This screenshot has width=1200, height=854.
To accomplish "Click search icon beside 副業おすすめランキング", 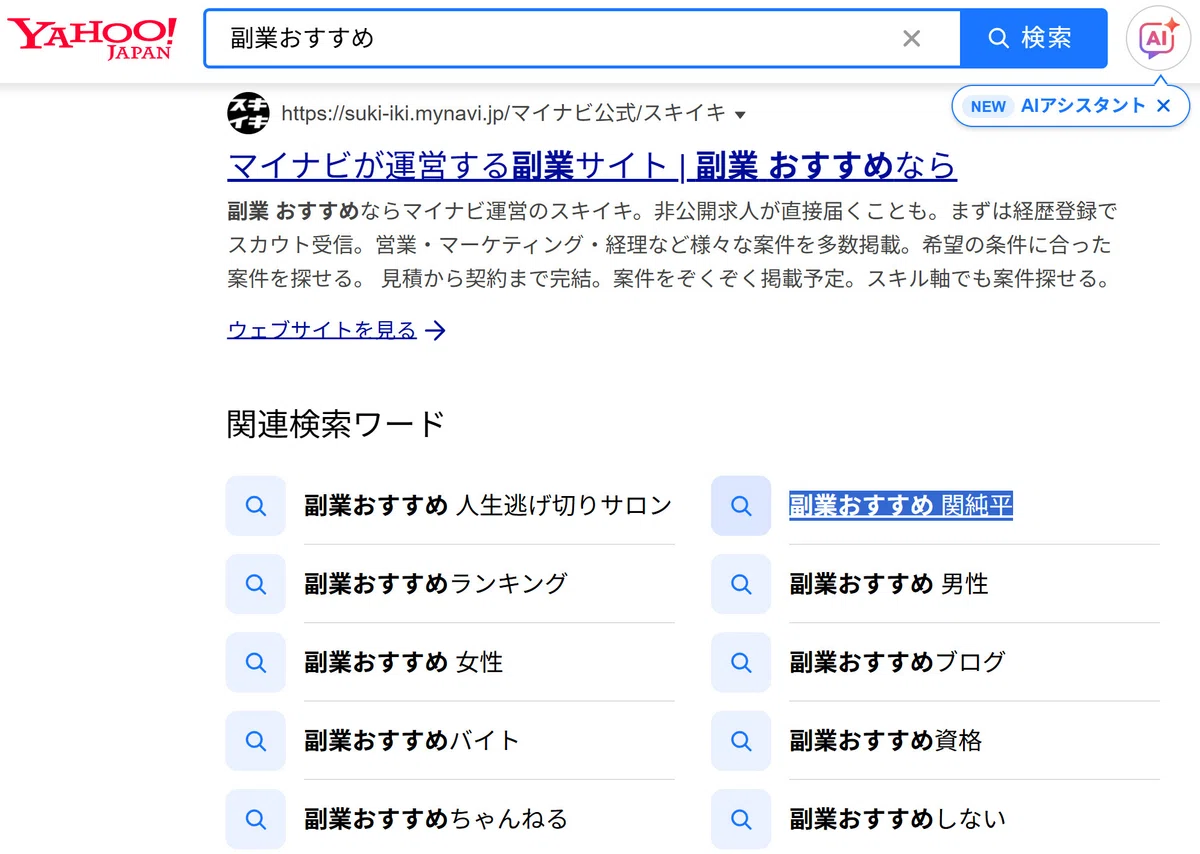I will [256, 584].
